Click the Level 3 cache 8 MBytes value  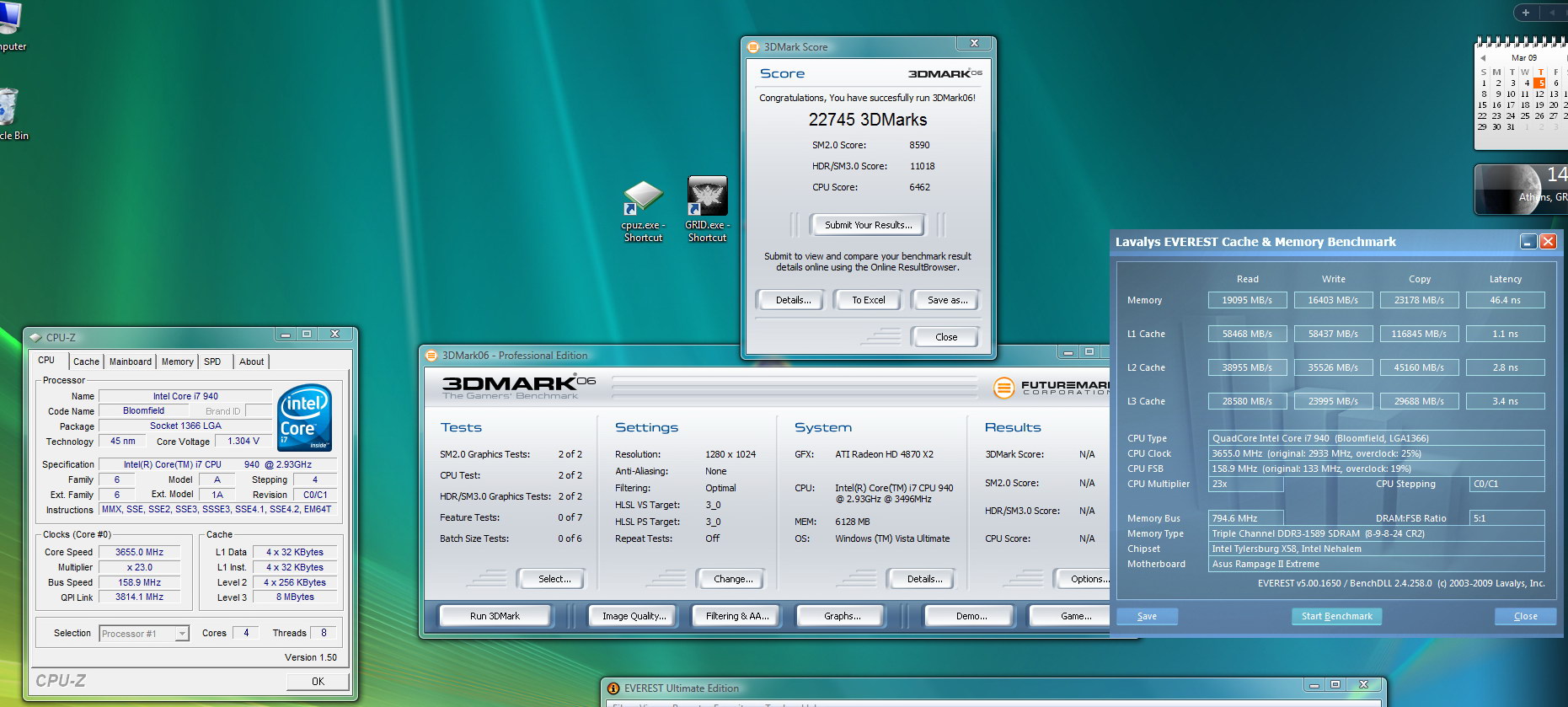(295, 597)
